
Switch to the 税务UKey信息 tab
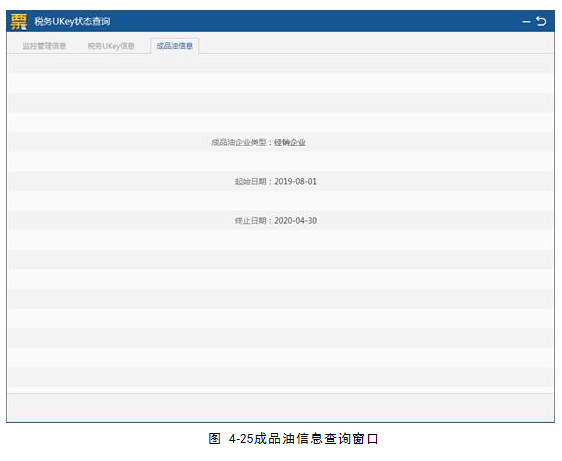tap(111, 46)
